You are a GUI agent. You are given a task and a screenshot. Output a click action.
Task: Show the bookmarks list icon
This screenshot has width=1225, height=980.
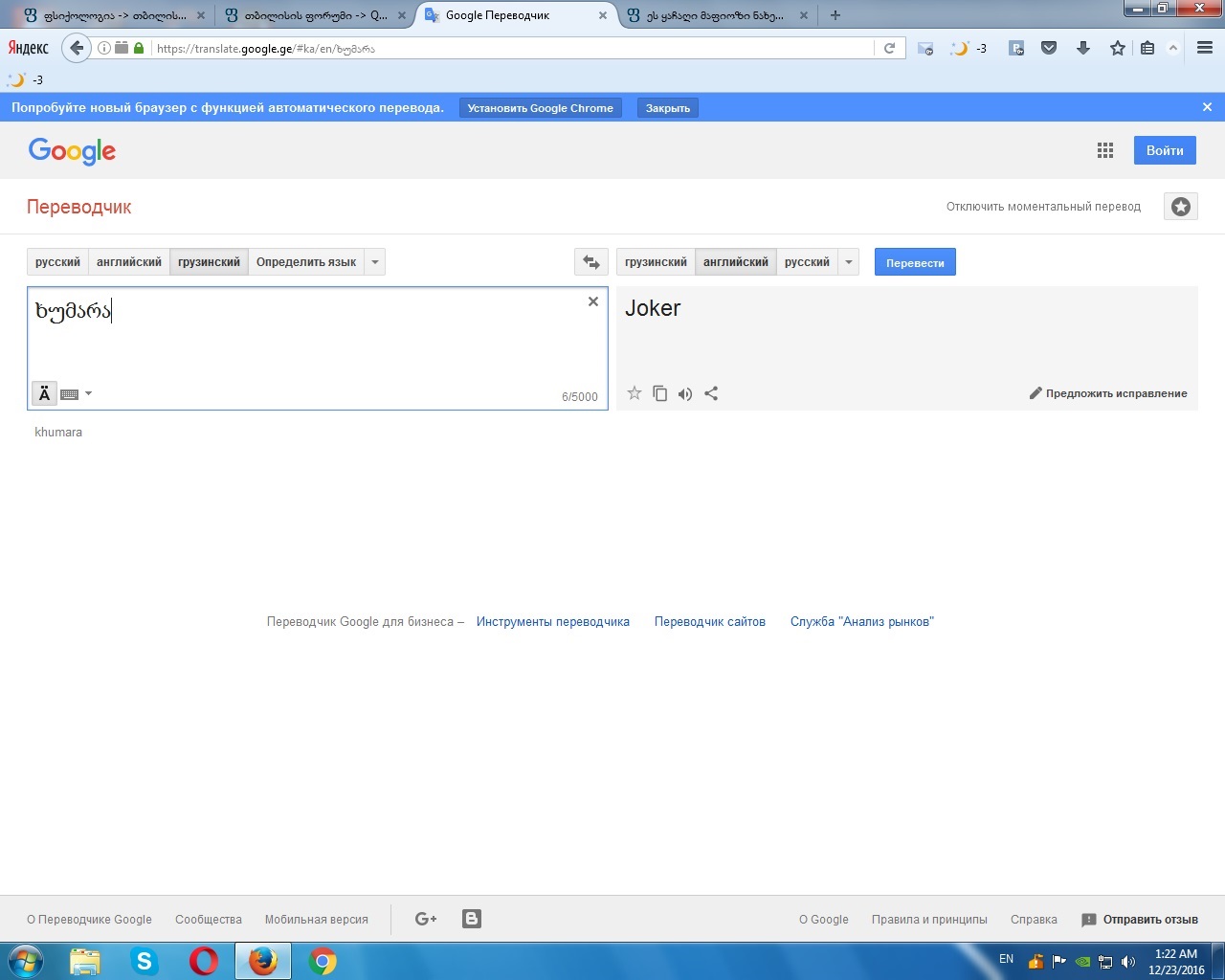click(x=1147, y=48)
